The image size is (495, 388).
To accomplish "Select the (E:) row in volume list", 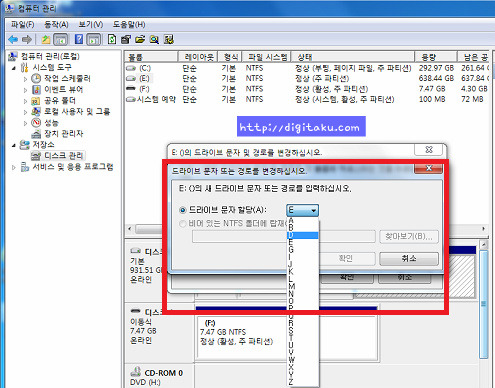I will 307,79.
